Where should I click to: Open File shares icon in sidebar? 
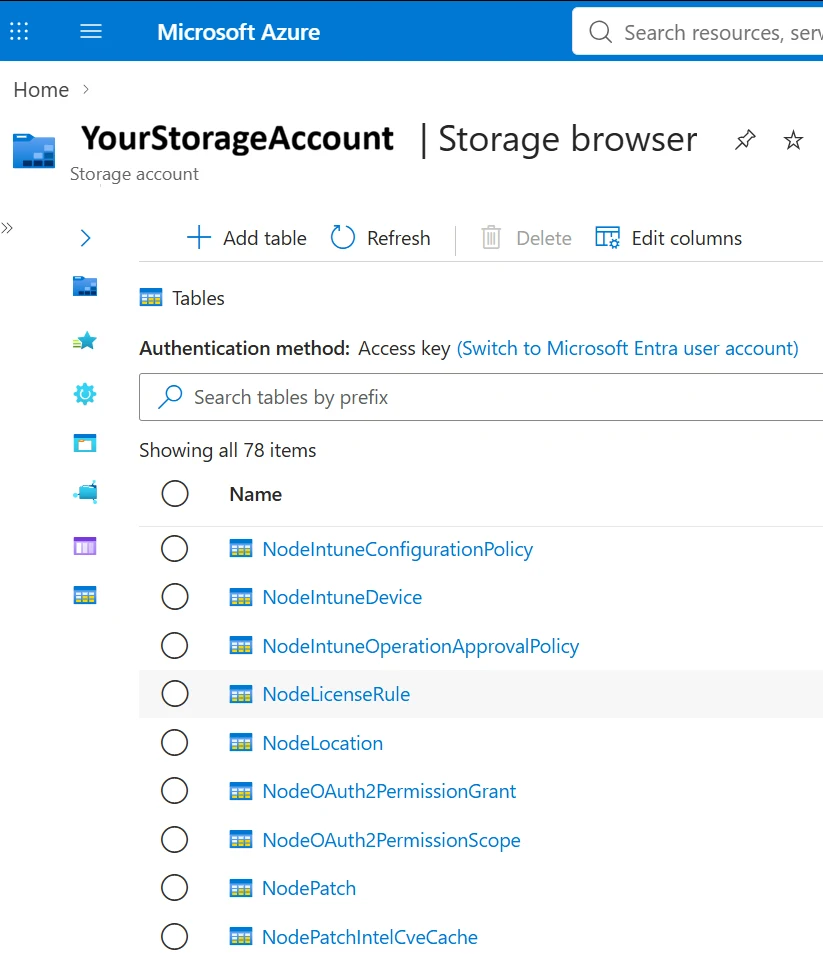[85, 492]
